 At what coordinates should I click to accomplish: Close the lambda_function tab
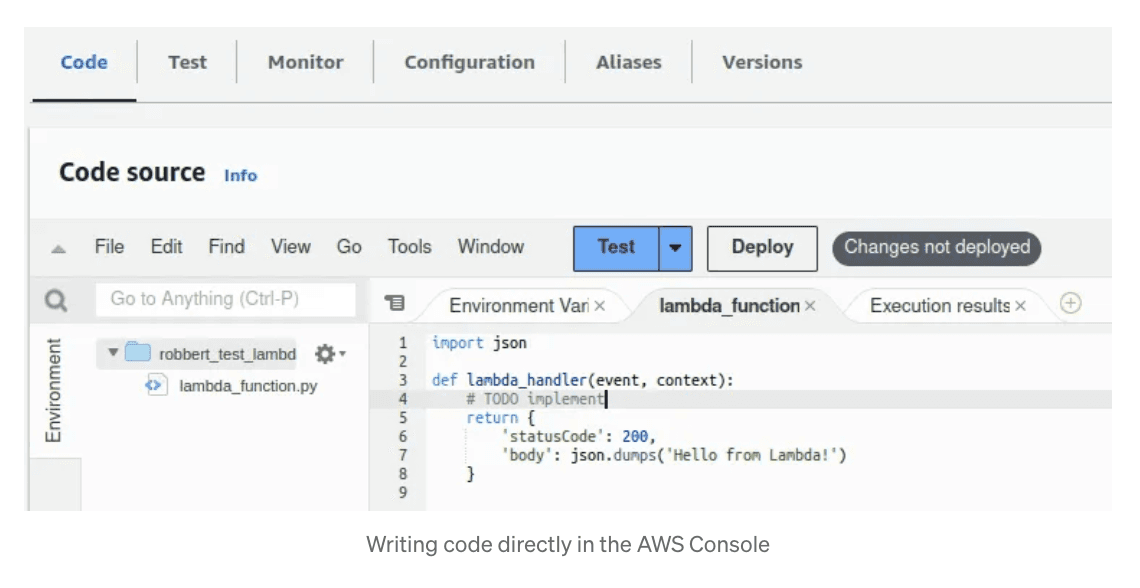[810, 306]
